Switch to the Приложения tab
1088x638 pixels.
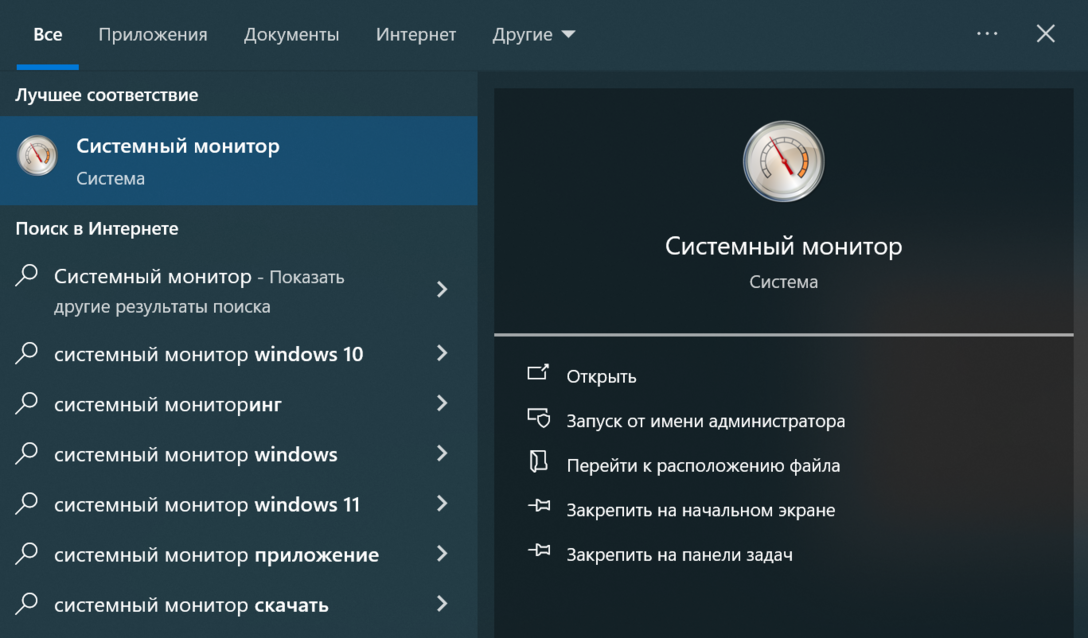pyautogui.click(x=153, y=34)
